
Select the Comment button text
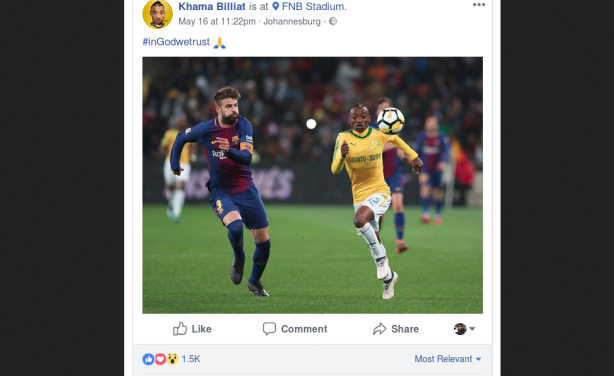pyautogui.click(x=304, y=329)
